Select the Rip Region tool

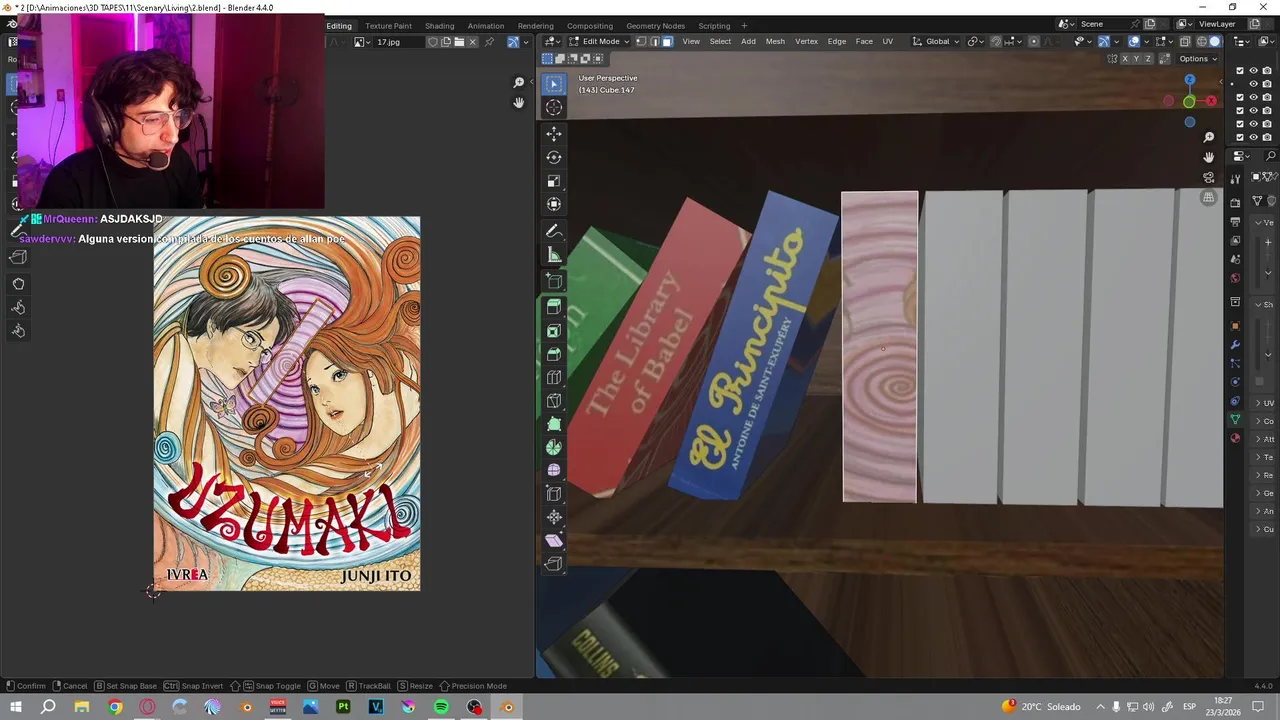554,564
